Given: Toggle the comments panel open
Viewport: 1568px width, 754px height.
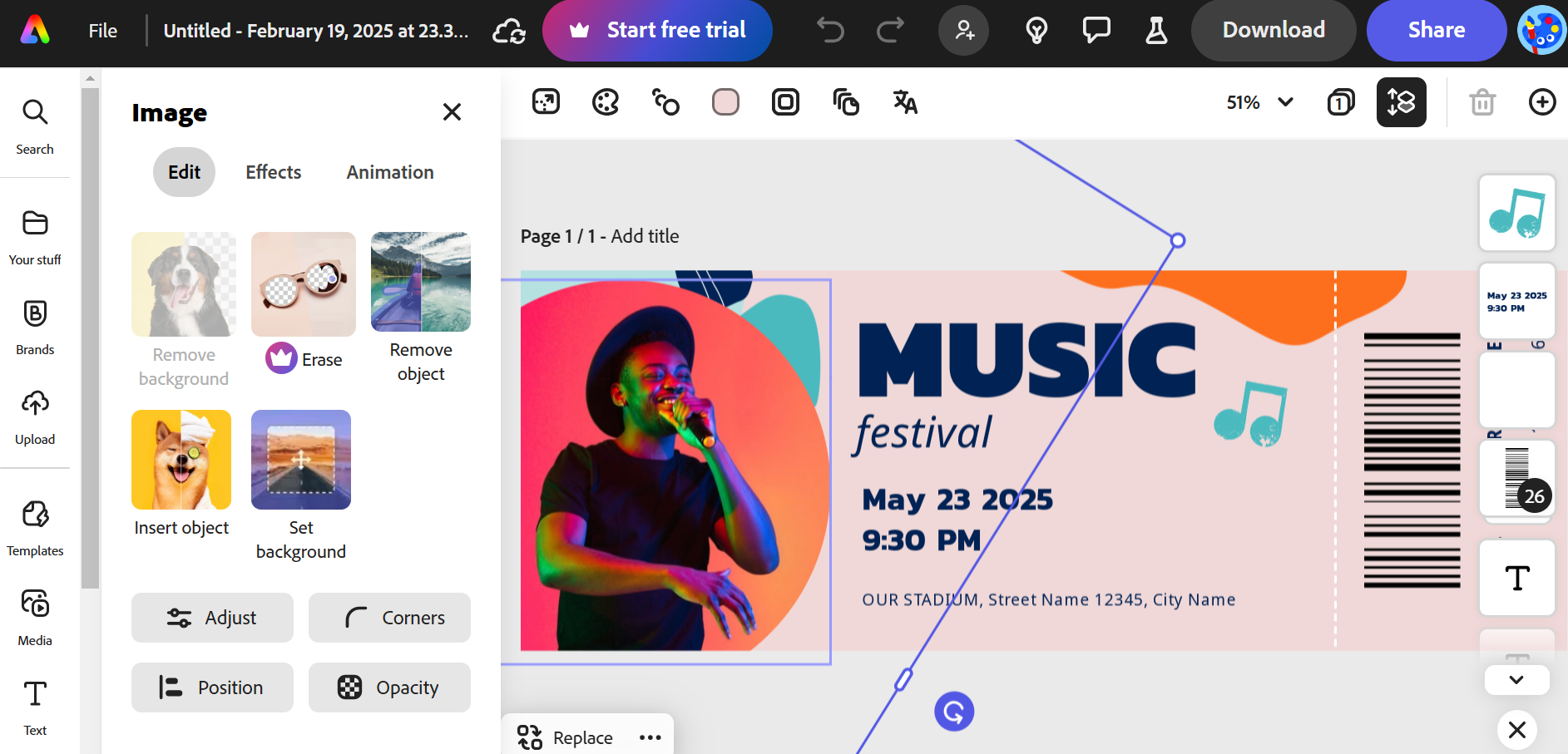Looking at the screenshot, I should (x=1096, y=30).
